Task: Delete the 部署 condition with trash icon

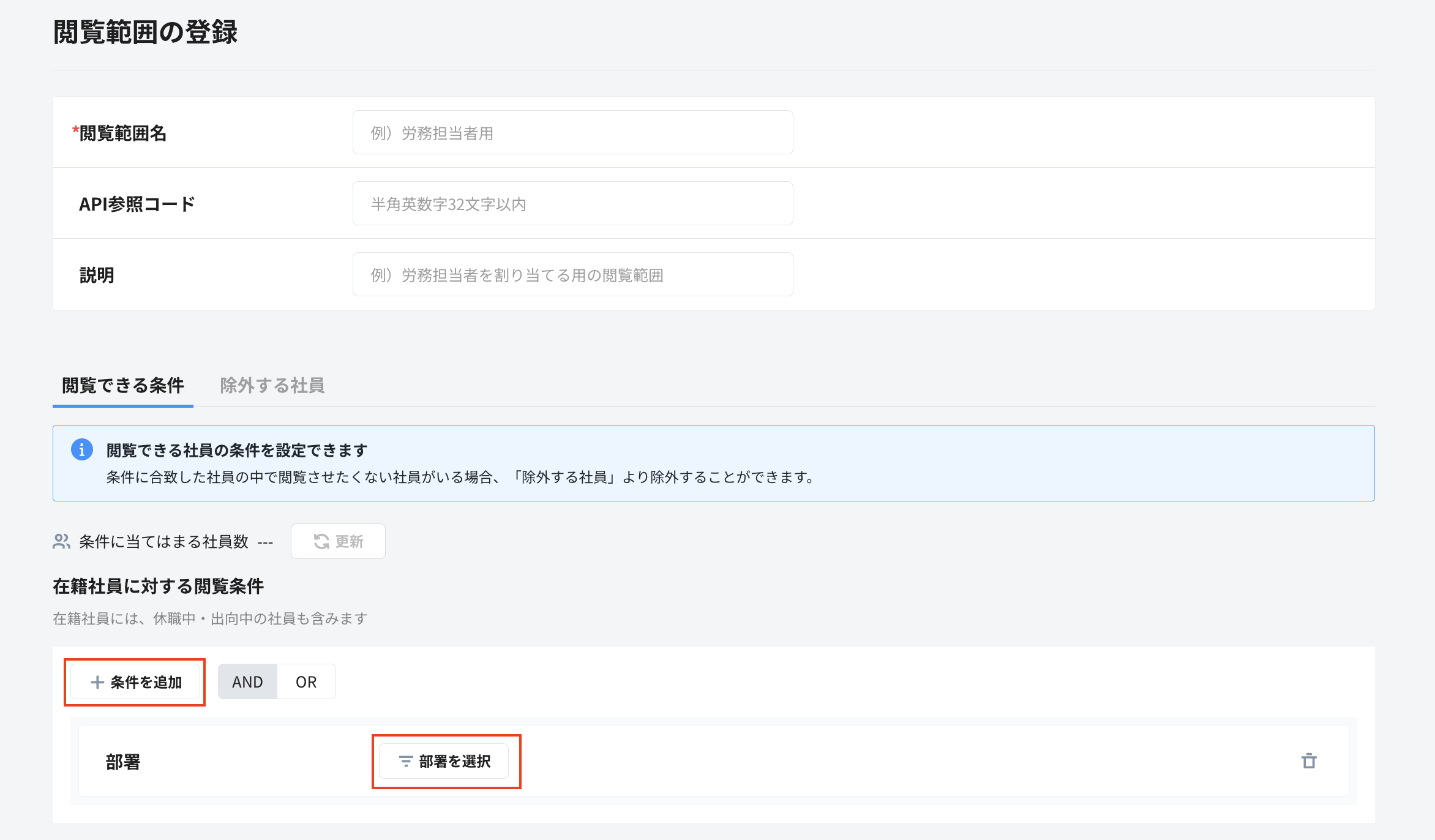Action: tap(1309, 761)
